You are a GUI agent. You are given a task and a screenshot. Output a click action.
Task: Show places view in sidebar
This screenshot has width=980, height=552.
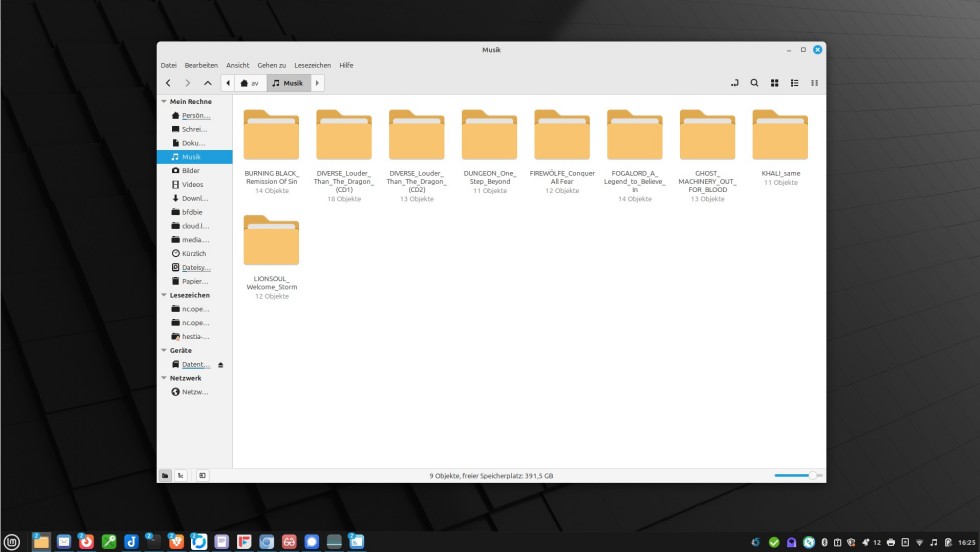click(165, 475)
